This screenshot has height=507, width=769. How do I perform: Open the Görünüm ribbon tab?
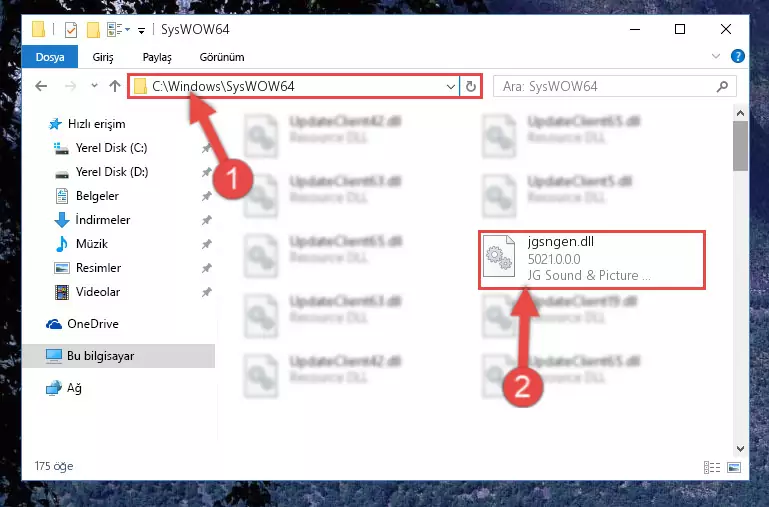pyautogui.click(x=222, y=57)
